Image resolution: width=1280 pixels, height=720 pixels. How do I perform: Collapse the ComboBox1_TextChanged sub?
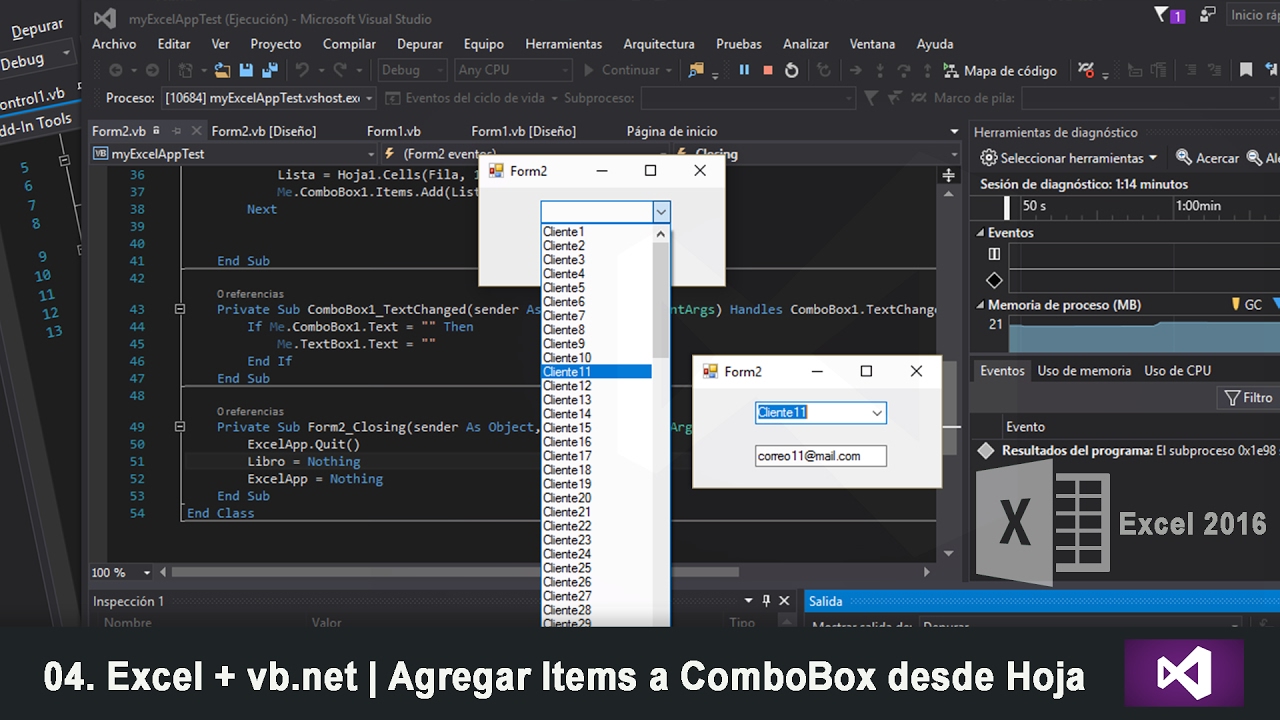tap(180, 310)
